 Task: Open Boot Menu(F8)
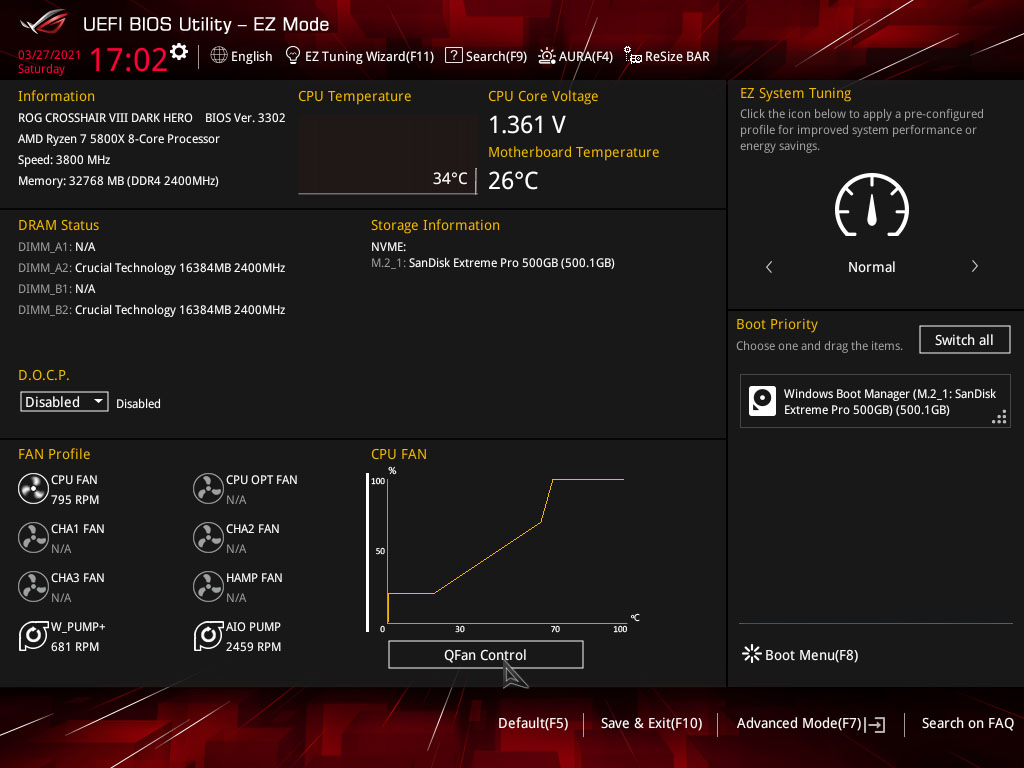pos(800,654)
